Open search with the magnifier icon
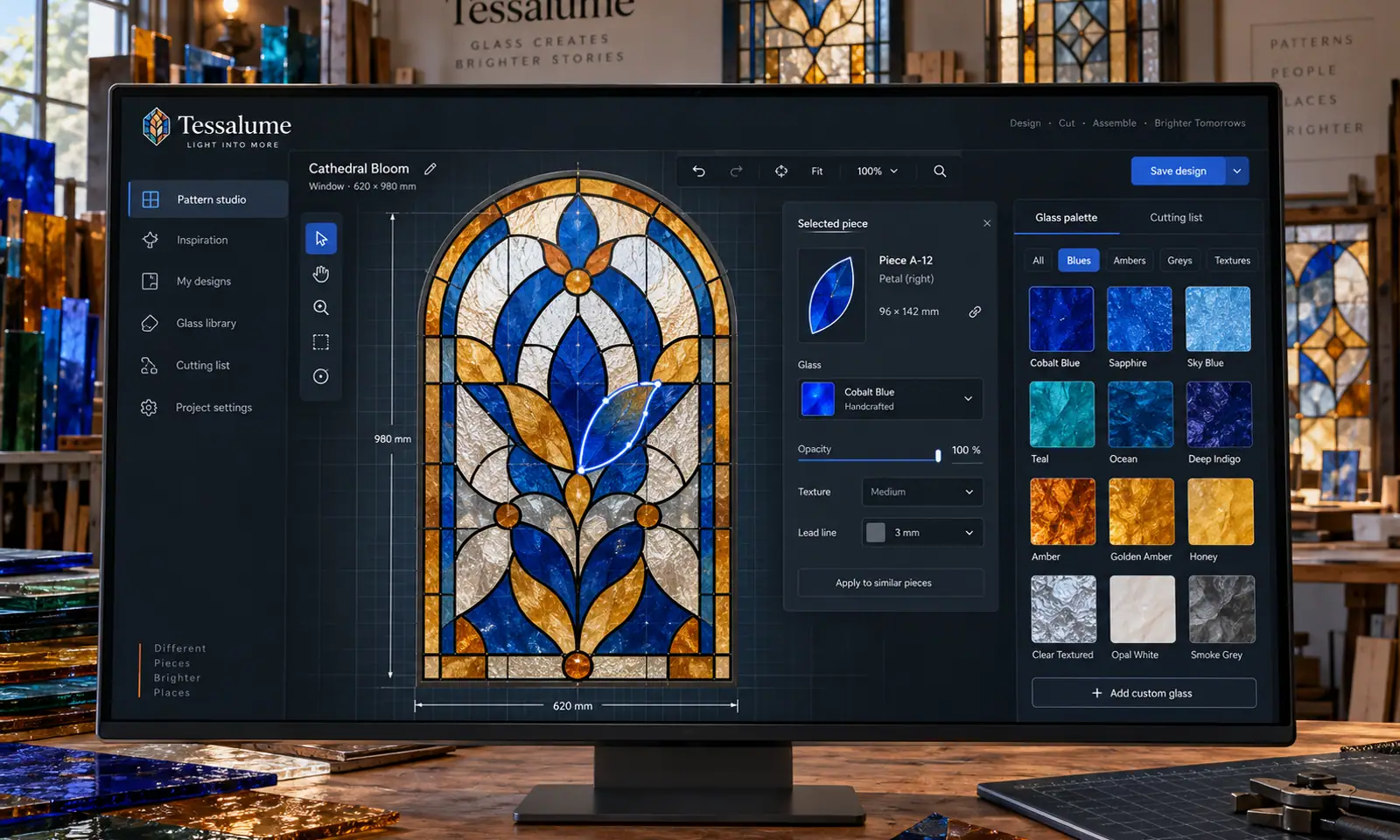1400x840 pixels. tap(940, 171)
